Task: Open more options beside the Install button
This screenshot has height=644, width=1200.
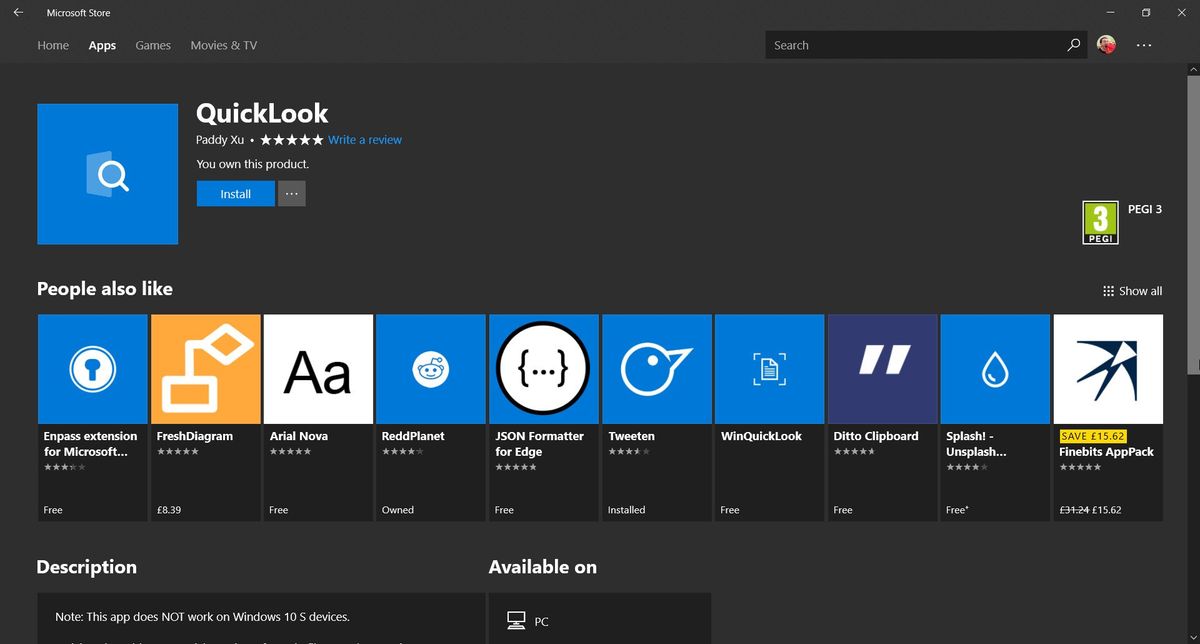Action: (291, 193)
